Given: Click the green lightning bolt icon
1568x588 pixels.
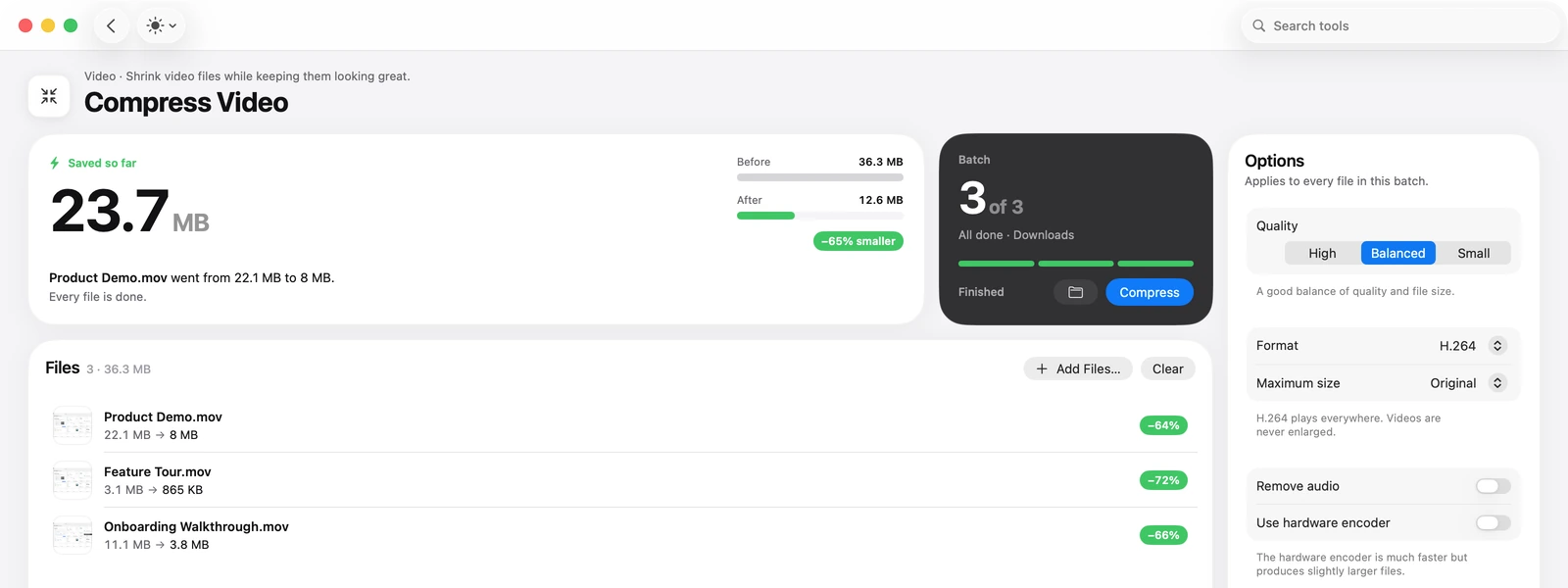Looking at the screenshot, I should (x=55, y=163).
